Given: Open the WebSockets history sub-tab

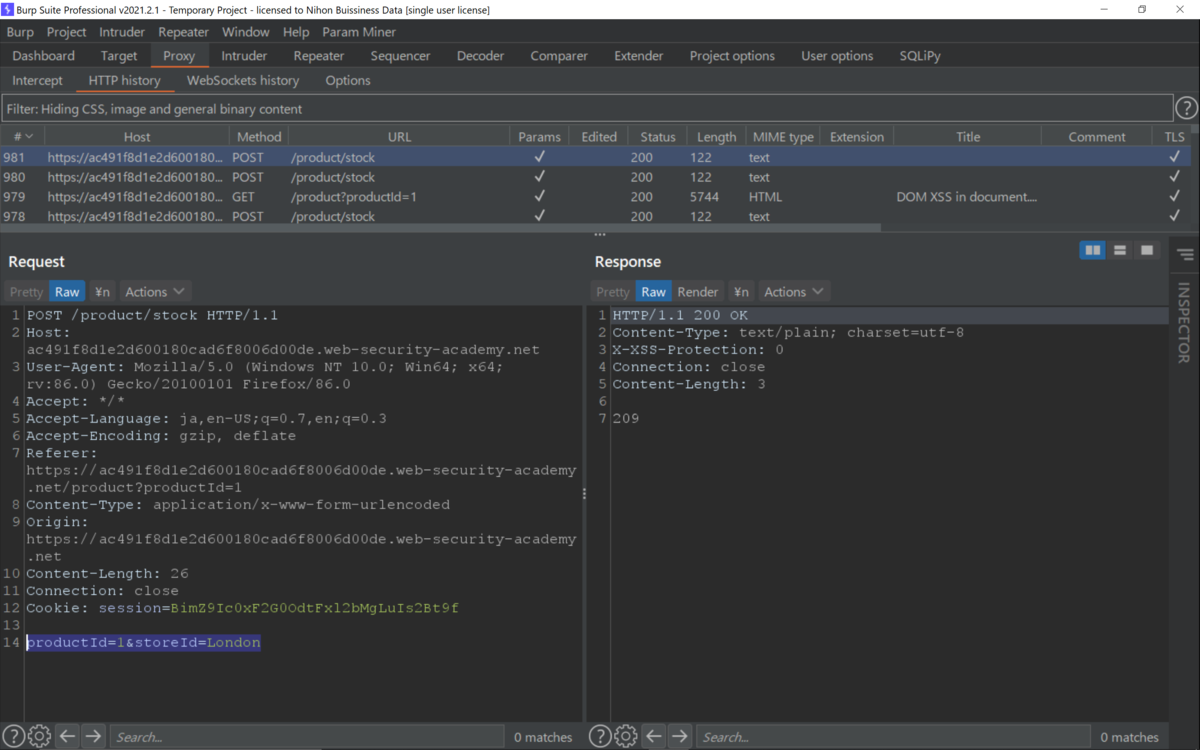Looking at the screenshot, I should 243,80.
